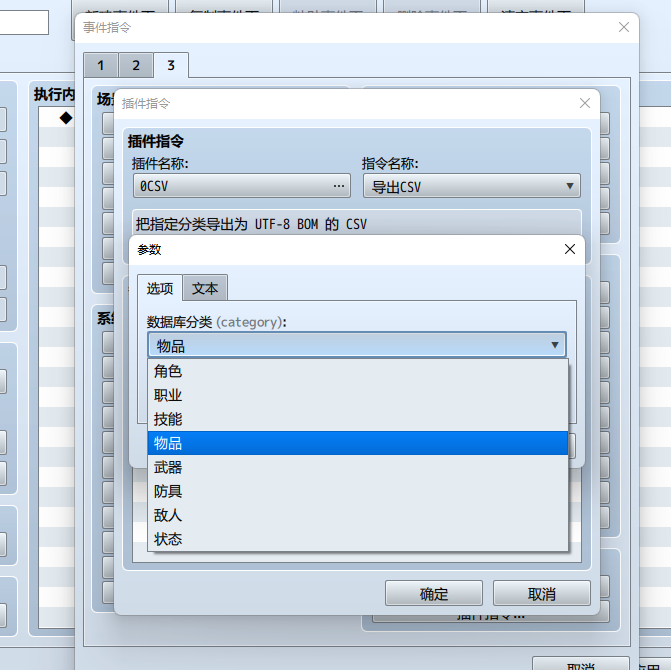
Task: Select 角色 in the category dropdown list
Action: 358,371
